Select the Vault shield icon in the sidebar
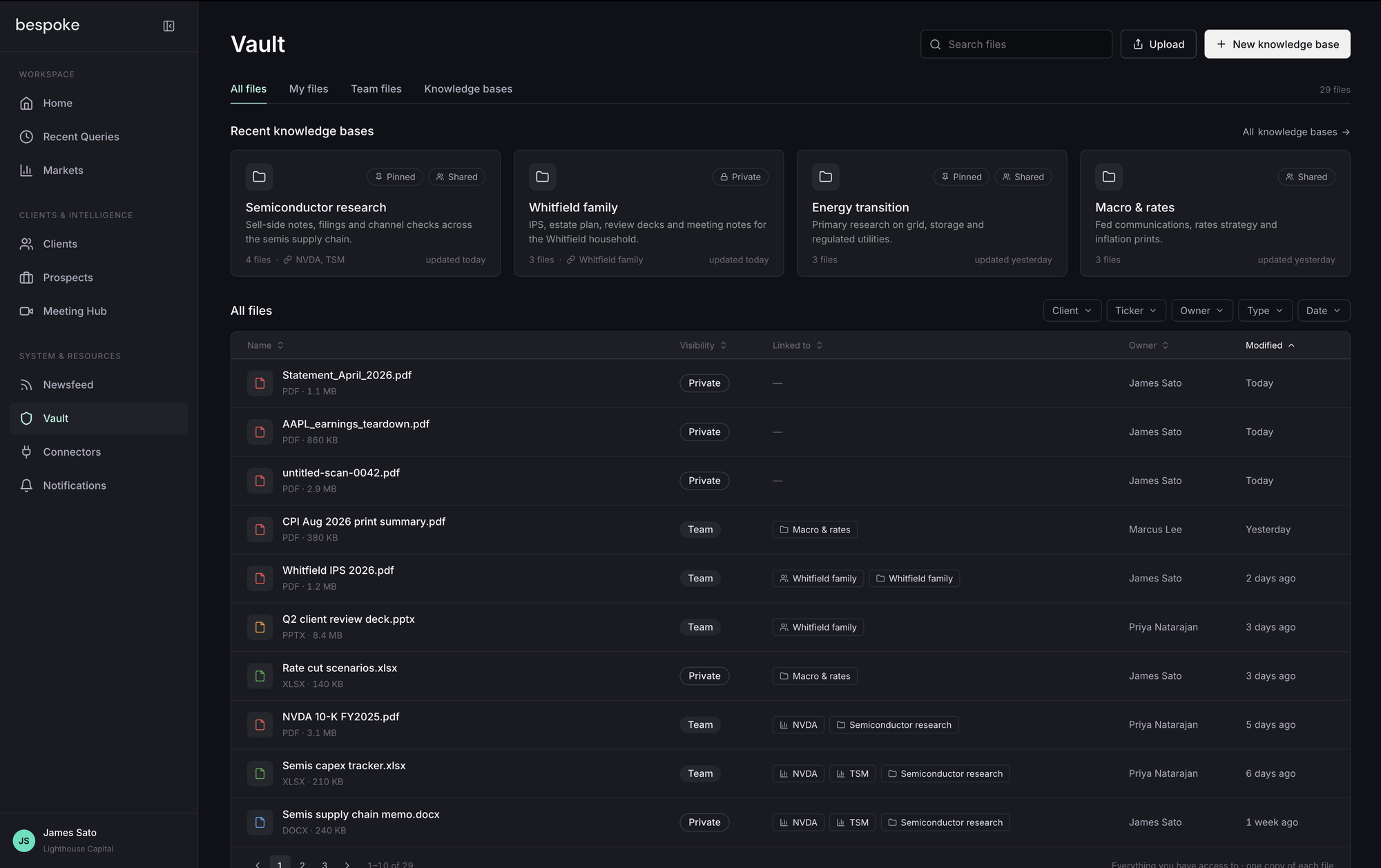Viewport: 1381px width, 868px height. click(x=26, y=418)
